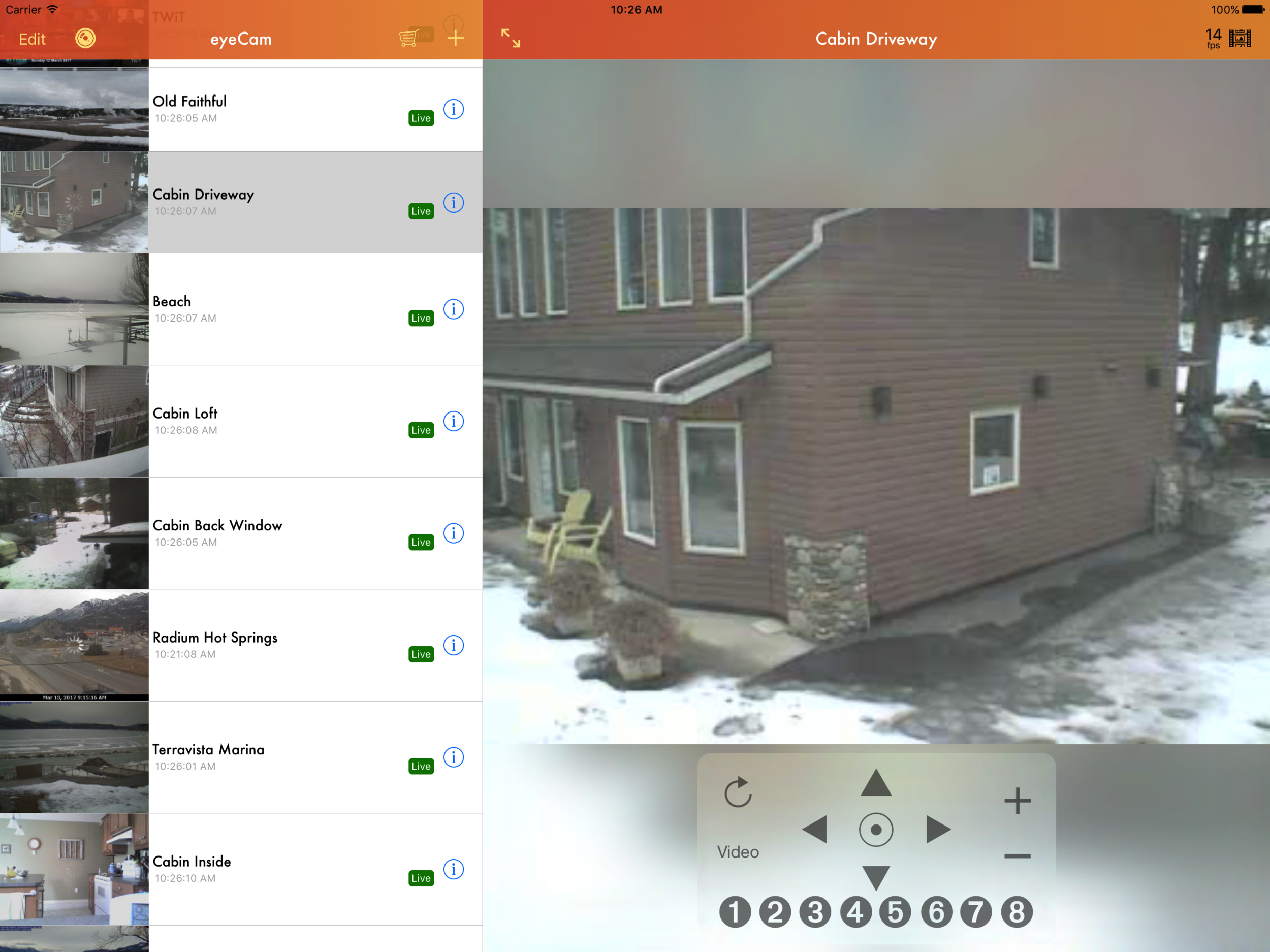Add a new camera with plus icon
Image resolution: width=1270 pixels, height=952 pixels.
pyautogui.click(x=455, y=39)
